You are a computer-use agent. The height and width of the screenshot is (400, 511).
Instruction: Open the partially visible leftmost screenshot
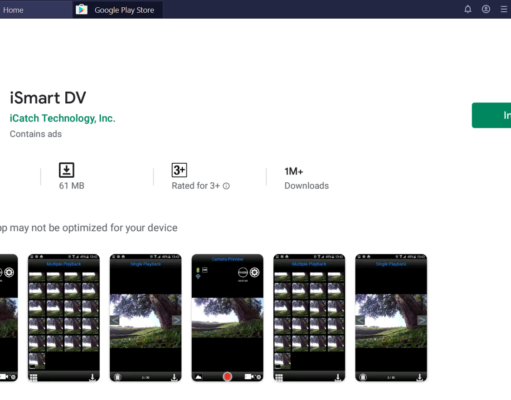pos(9,318)
